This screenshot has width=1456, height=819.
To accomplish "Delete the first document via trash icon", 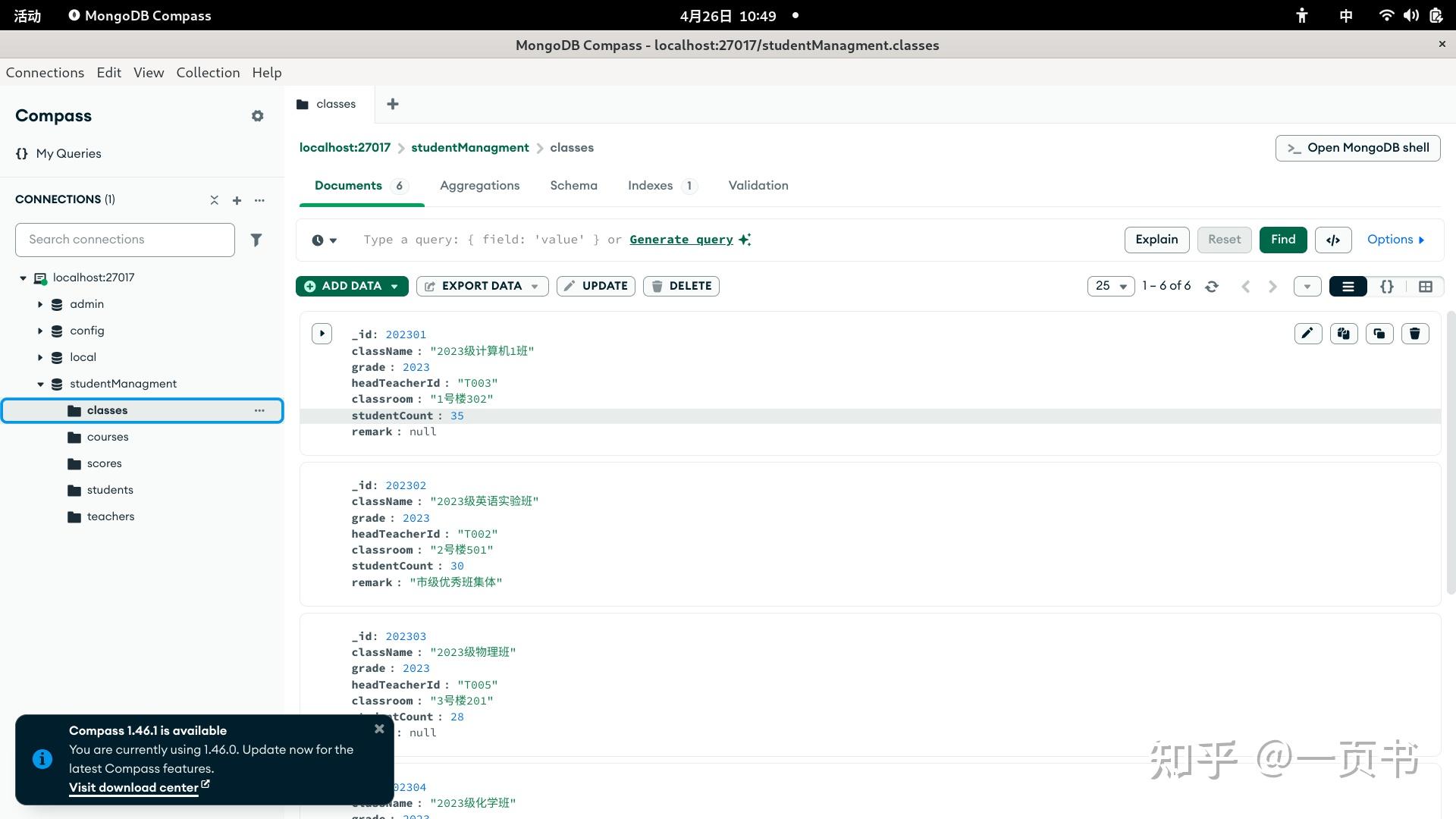I will coord(1414,334).
